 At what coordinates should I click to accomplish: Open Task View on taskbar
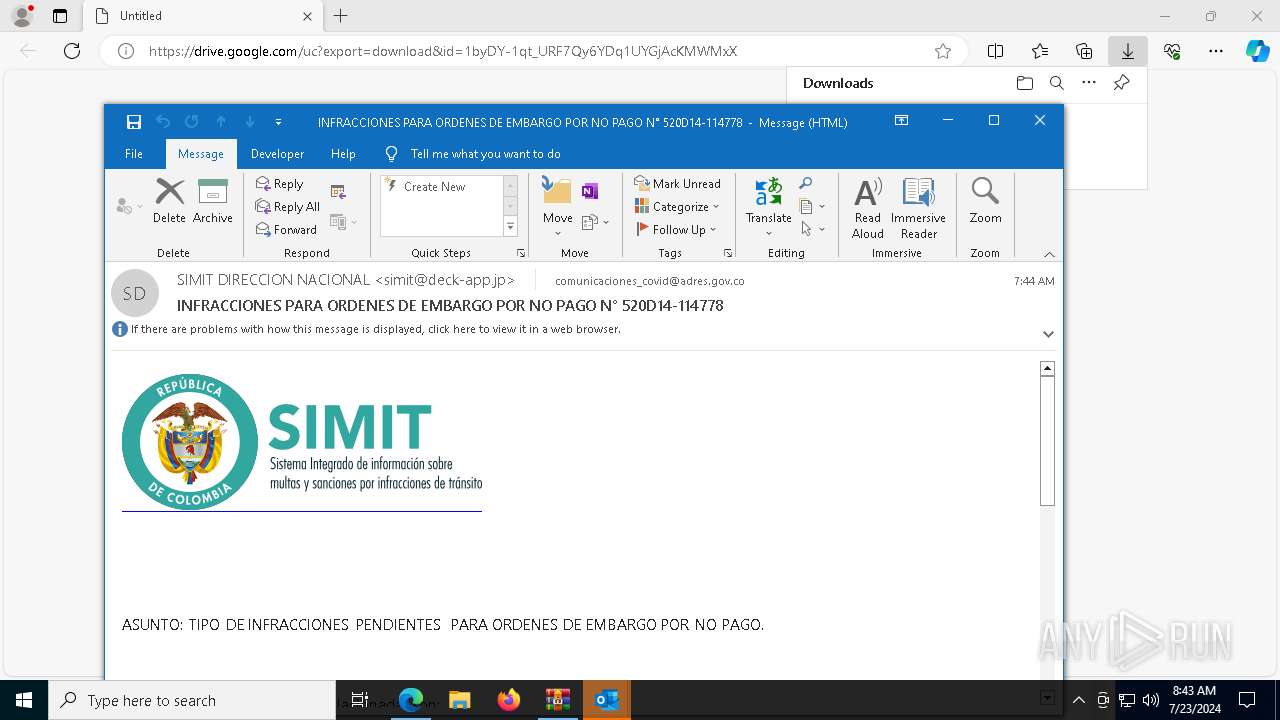pos(361,700)
